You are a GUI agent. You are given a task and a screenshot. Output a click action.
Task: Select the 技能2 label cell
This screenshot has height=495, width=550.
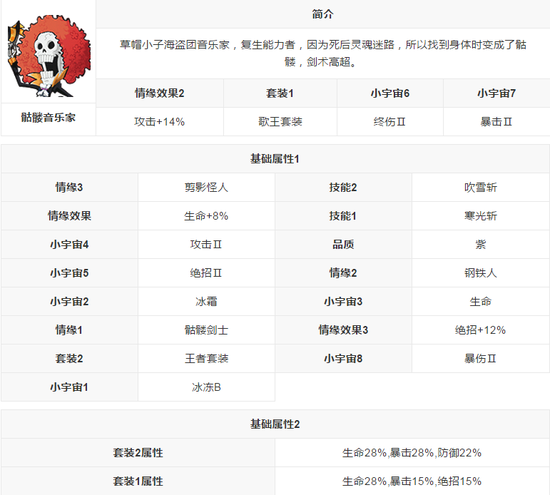[x=343, y=187]
